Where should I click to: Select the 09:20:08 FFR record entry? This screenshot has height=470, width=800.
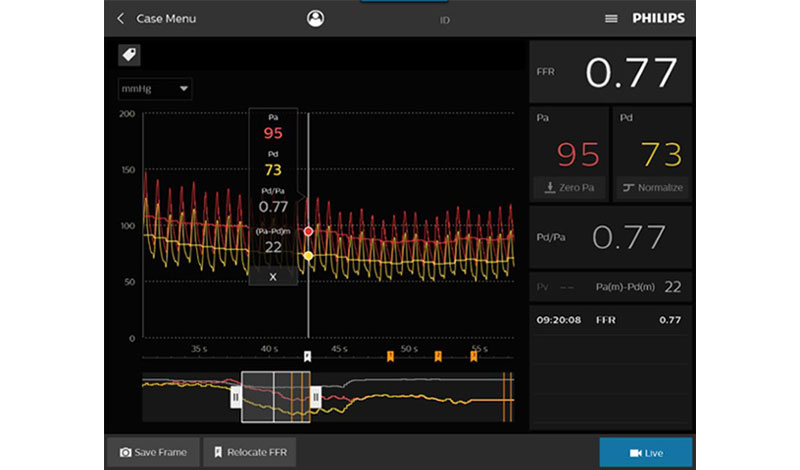click(609, 320)
